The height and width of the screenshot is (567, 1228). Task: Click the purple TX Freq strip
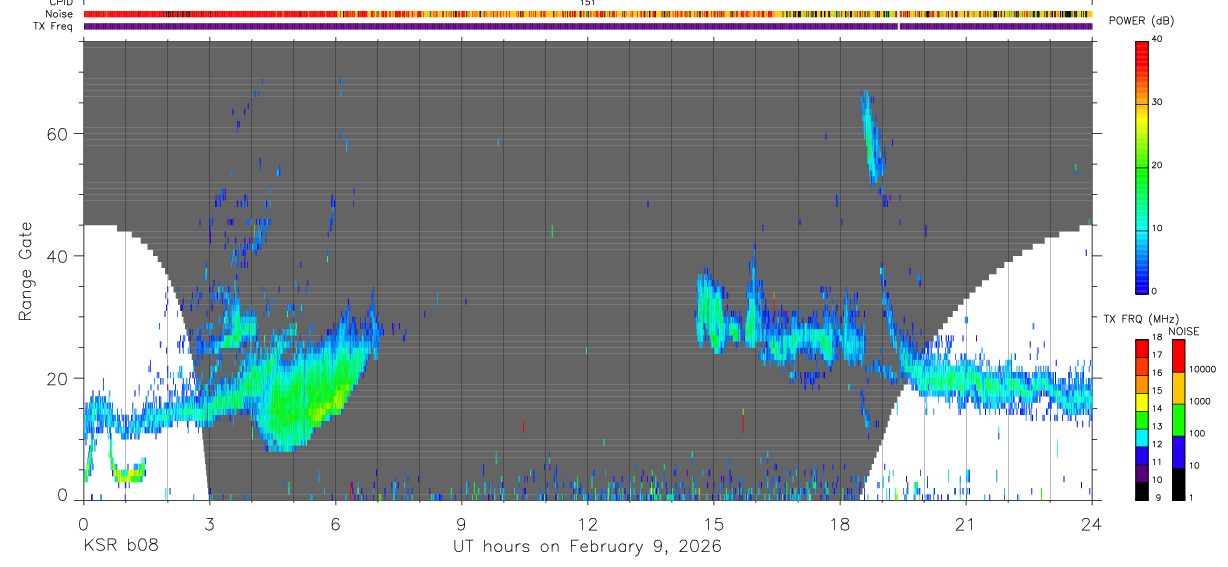click(587, 26)
